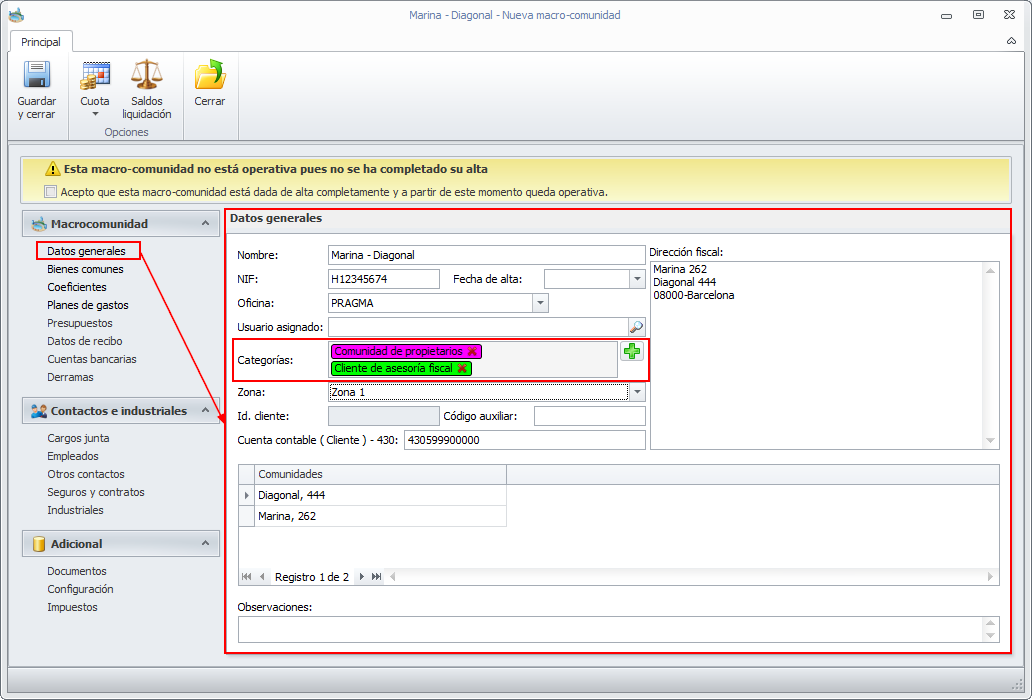Image resolution: width=1032 pixels, height=700 pixels.
Task: Select the Marina, 262 community row
Action: click(382, 516)
